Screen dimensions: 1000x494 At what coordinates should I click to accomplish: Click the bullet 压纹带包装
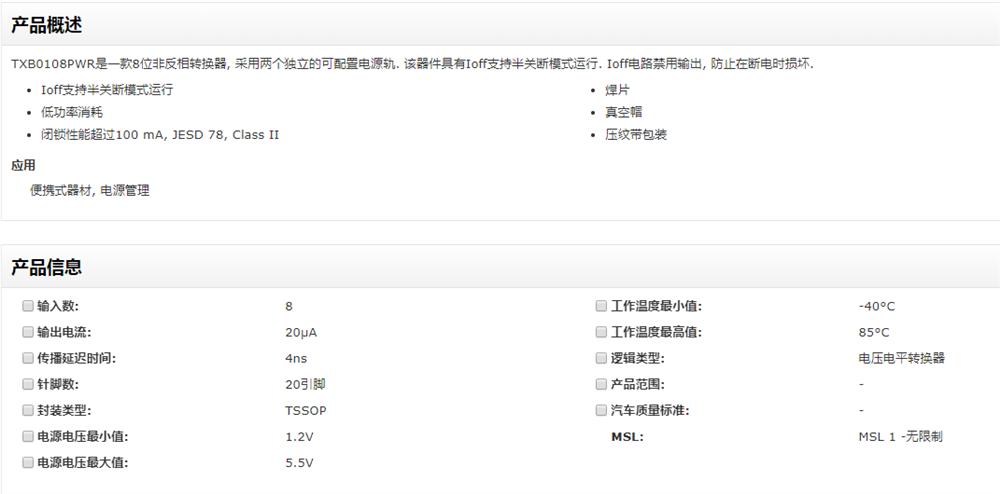click(x=636, y=135)
